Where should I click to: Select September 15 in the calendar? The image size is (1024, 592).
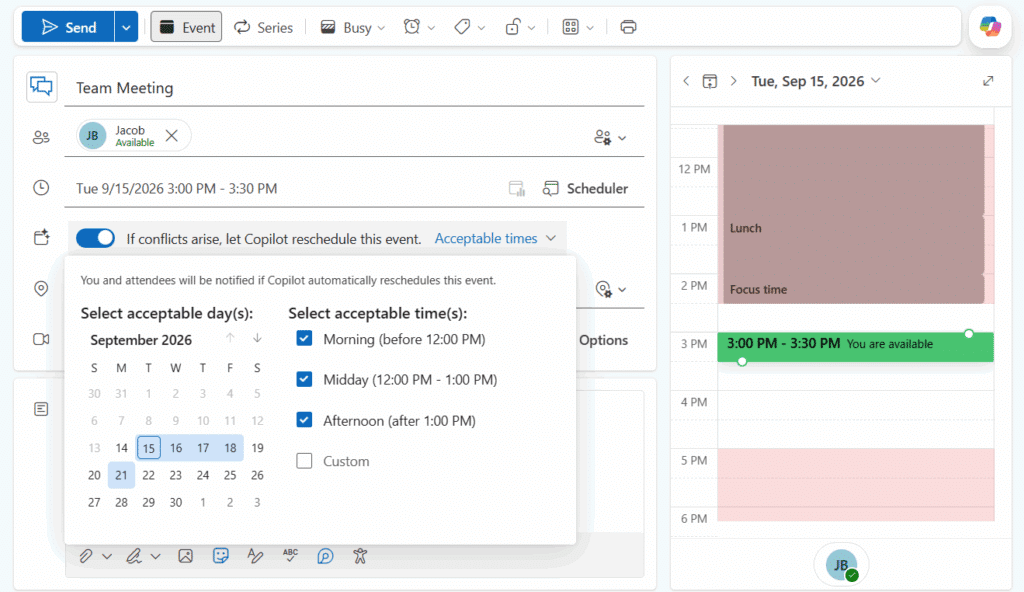tap(149, 448)
